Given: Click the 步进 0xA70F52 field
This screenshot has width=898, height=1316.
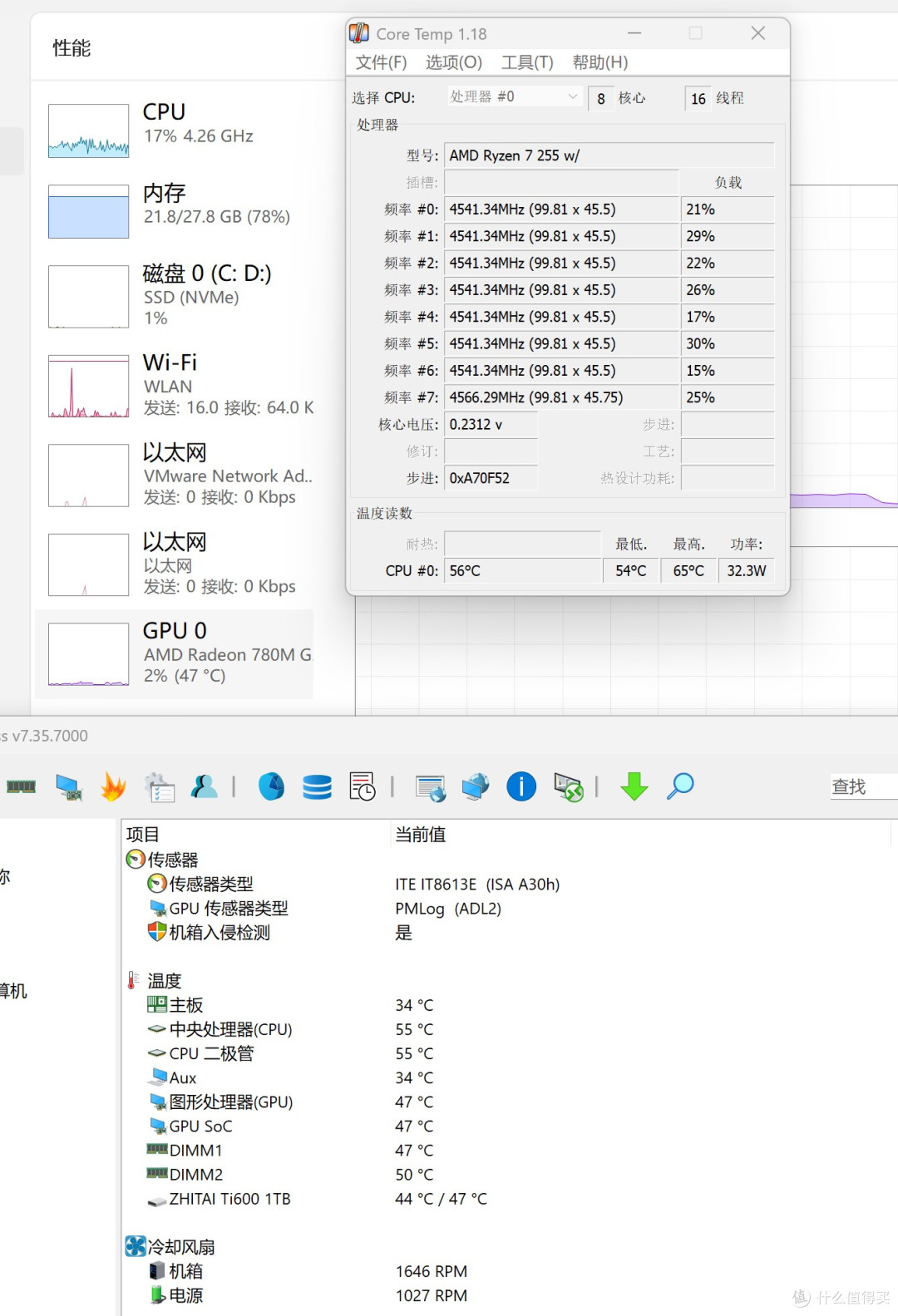Looking at the screenshot, I should click(x=491, y=478).
